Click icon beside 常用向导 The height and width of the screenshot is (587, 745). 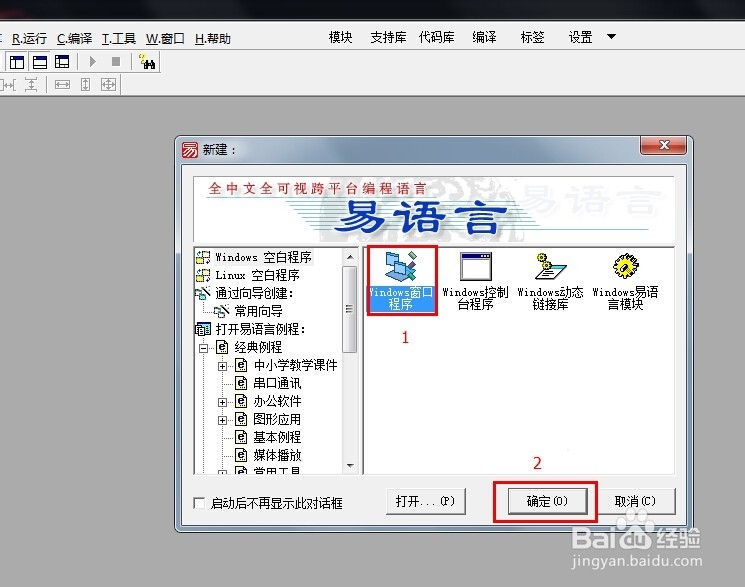pos(222,311)
